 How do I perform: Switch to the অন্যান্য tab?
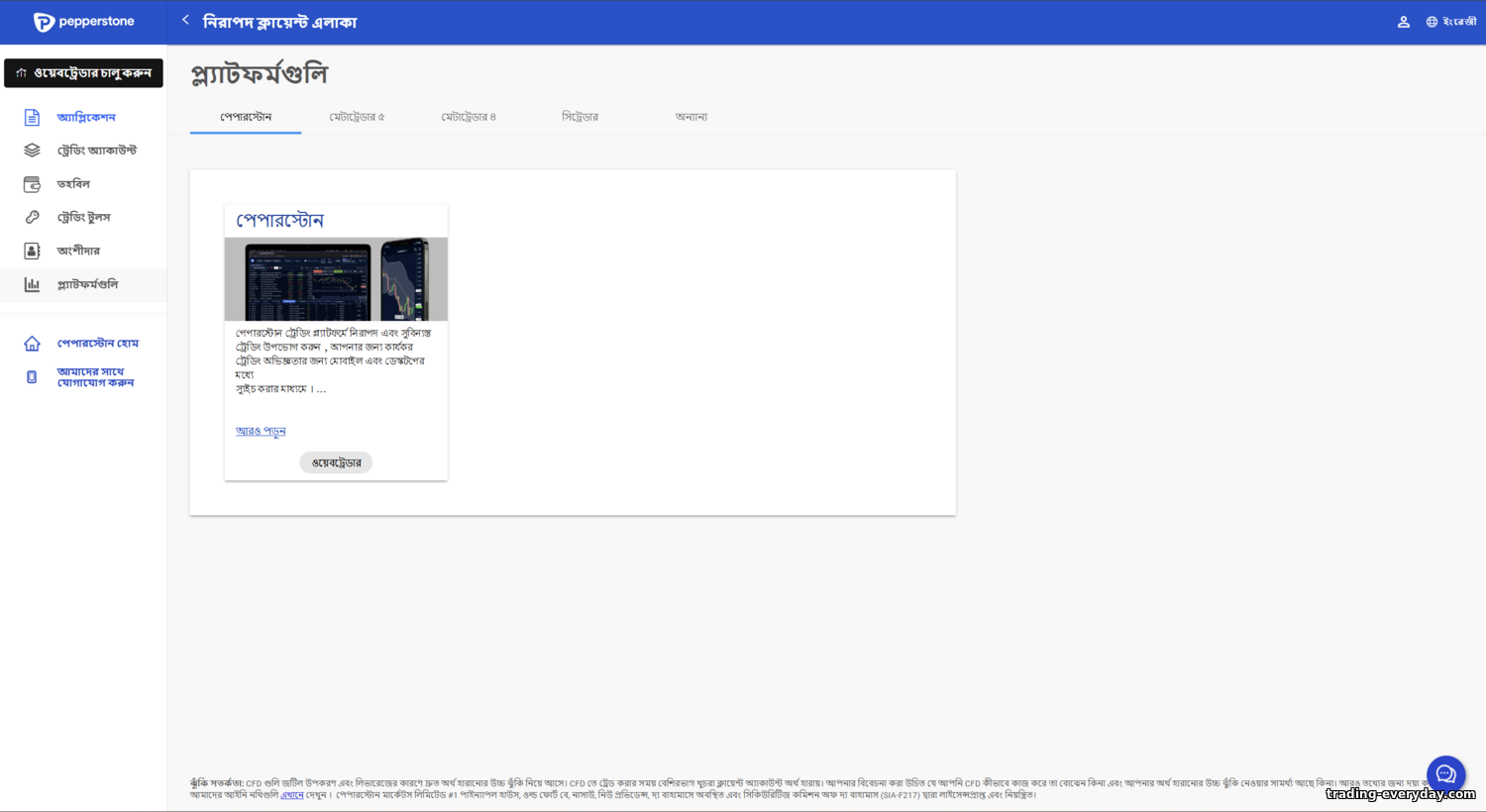(691, 117)
